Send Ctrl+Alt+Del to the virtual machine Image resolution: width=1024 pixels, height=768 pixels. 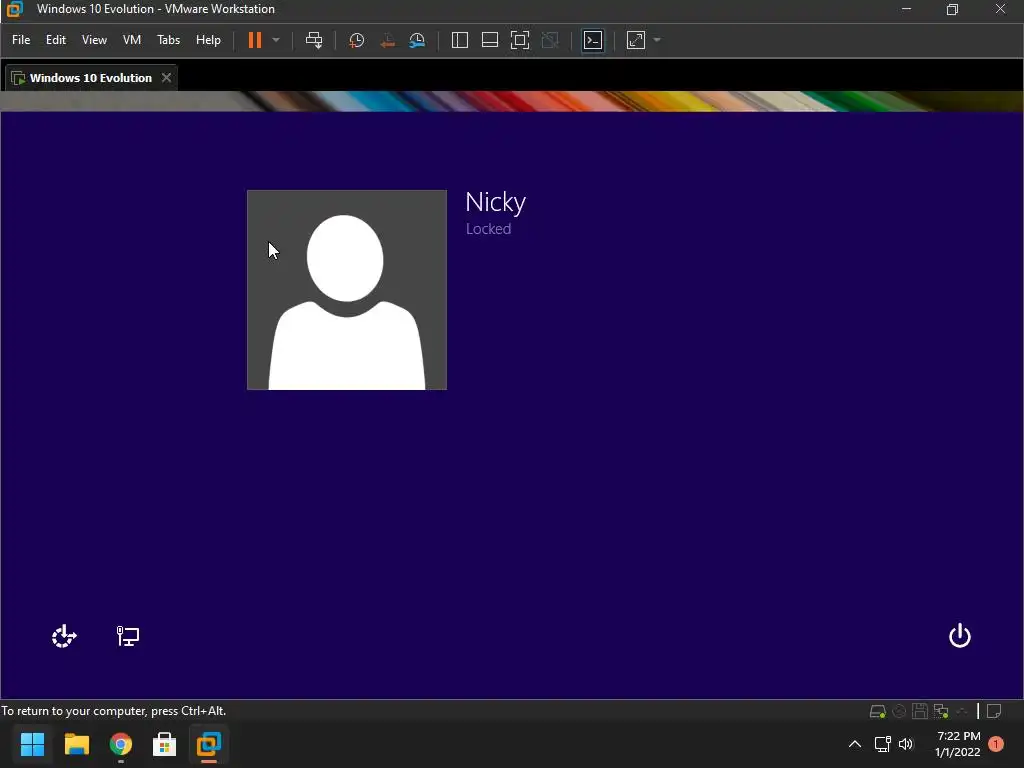[x=314, y=40]
